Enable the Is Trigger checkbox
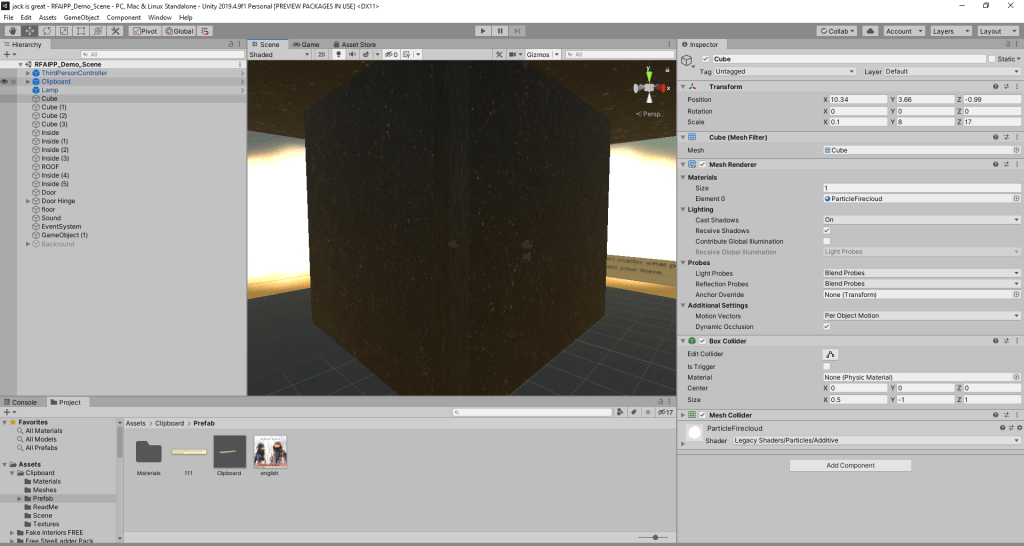1024x546 pixels. [826, 366]
